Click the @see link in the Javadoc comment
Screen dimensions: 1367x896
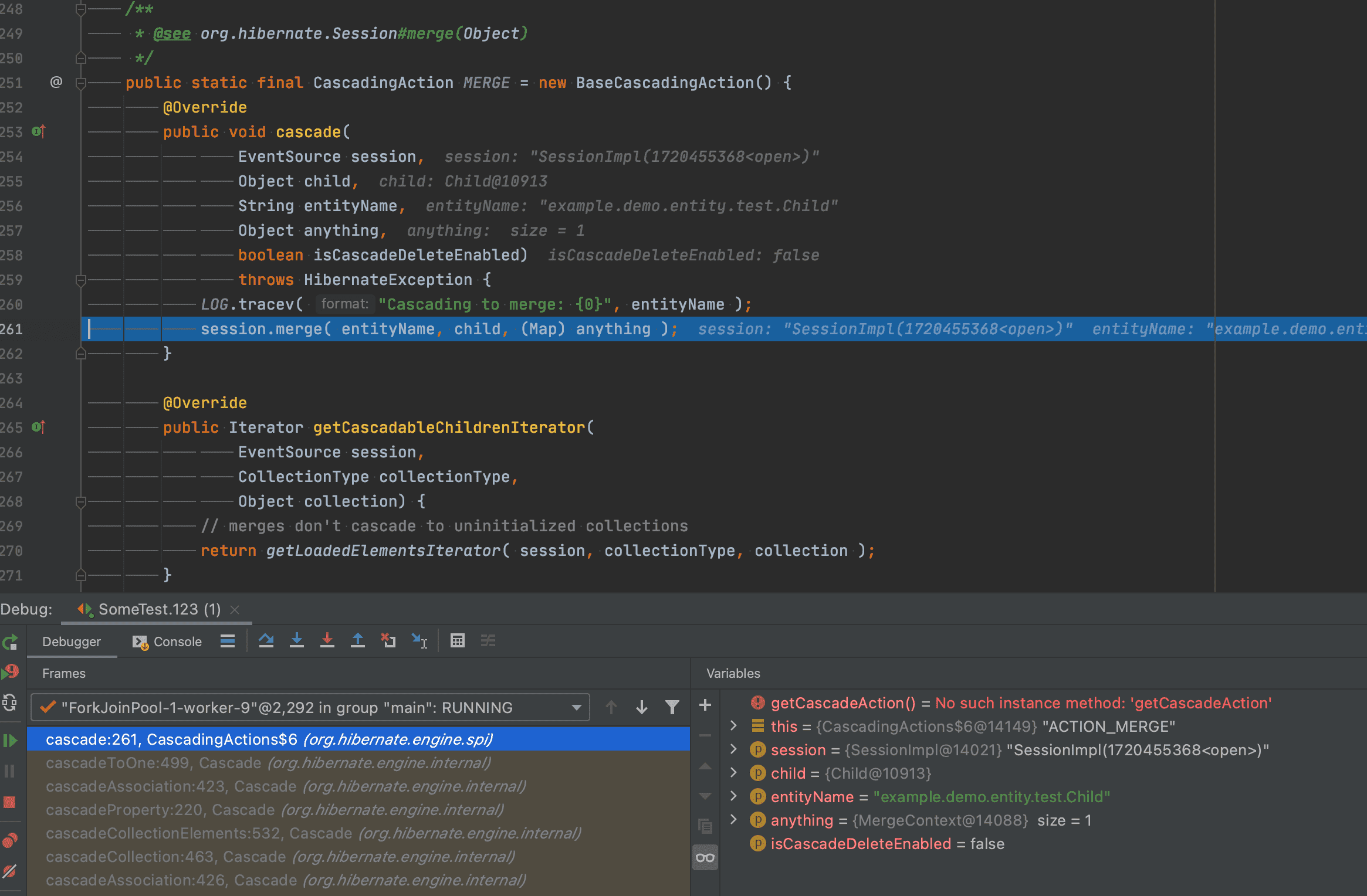172,33
